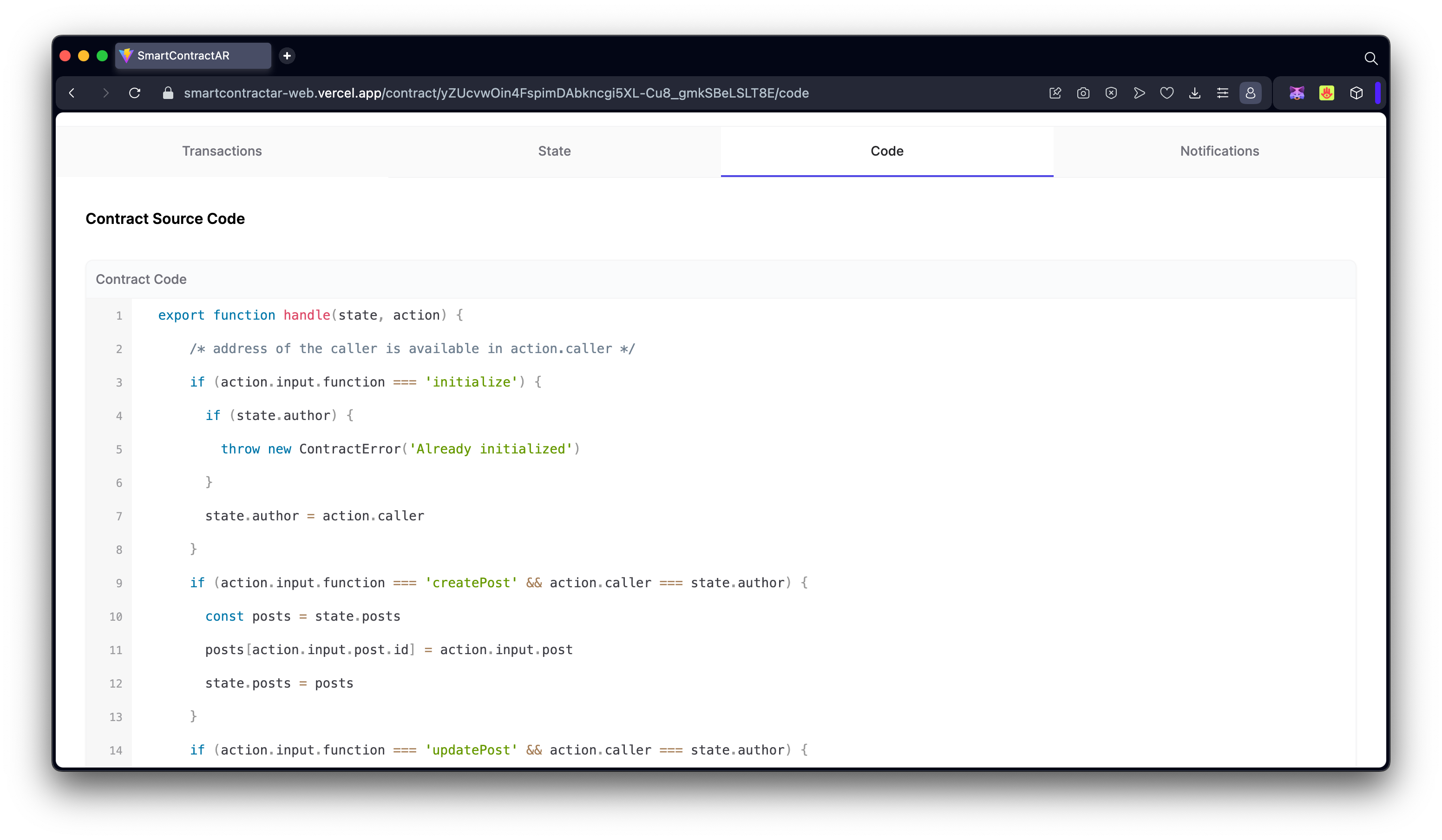The image size is (1442, 840).
Task: Select the SmartContractAR browser tab
Action: [x=193, y=55]
